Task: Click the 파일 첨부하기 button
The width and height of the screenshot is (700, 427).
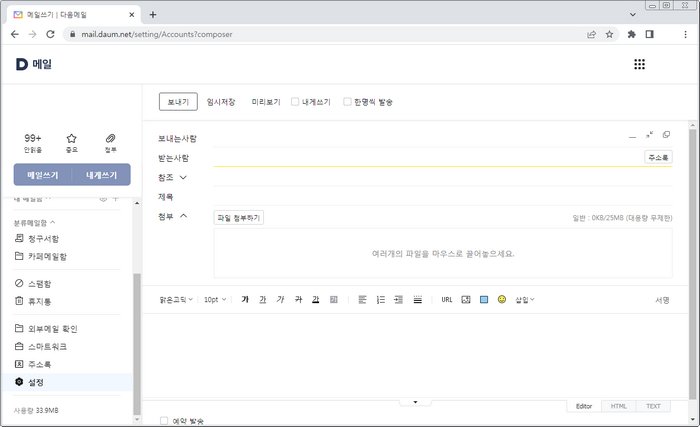Action: click(238, 218)
